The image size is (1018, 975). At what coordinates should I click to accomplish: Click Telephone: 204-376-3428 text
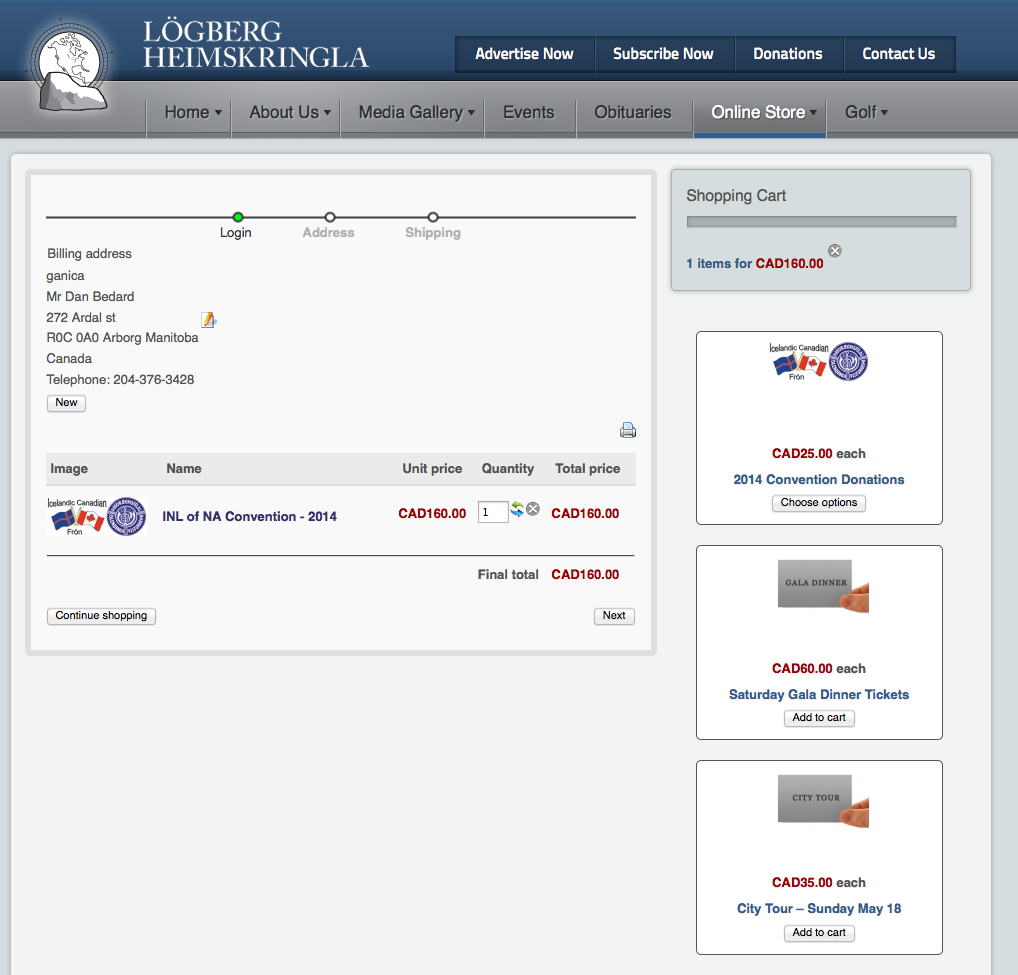[120, 379]
